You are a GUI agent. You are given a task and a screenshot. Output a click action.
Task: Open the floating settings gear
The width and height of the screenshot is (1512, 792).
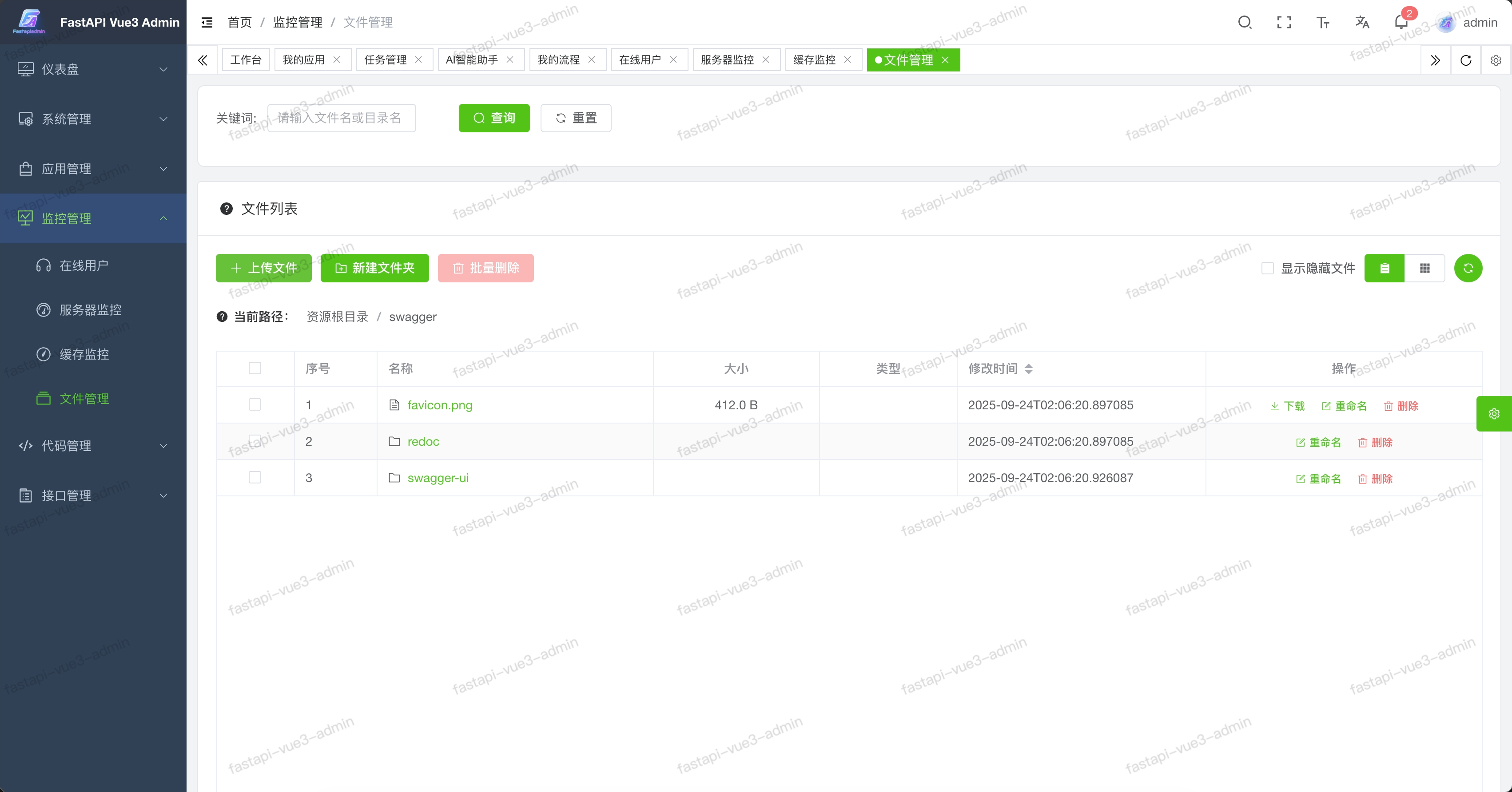1494,413
